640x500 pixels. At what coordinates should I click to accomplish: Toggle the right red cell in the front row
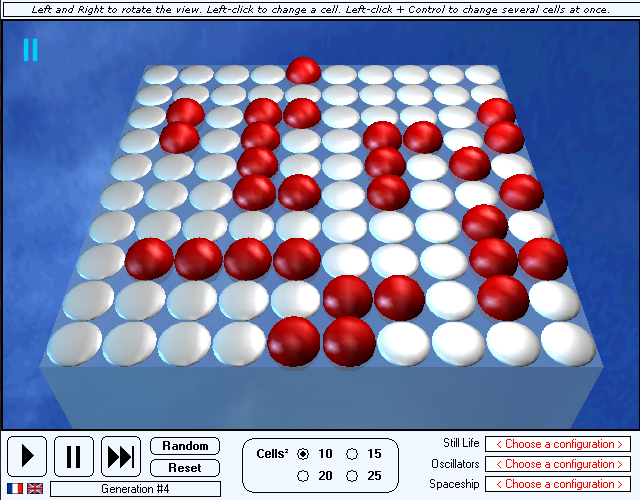(x=349, y=341)
